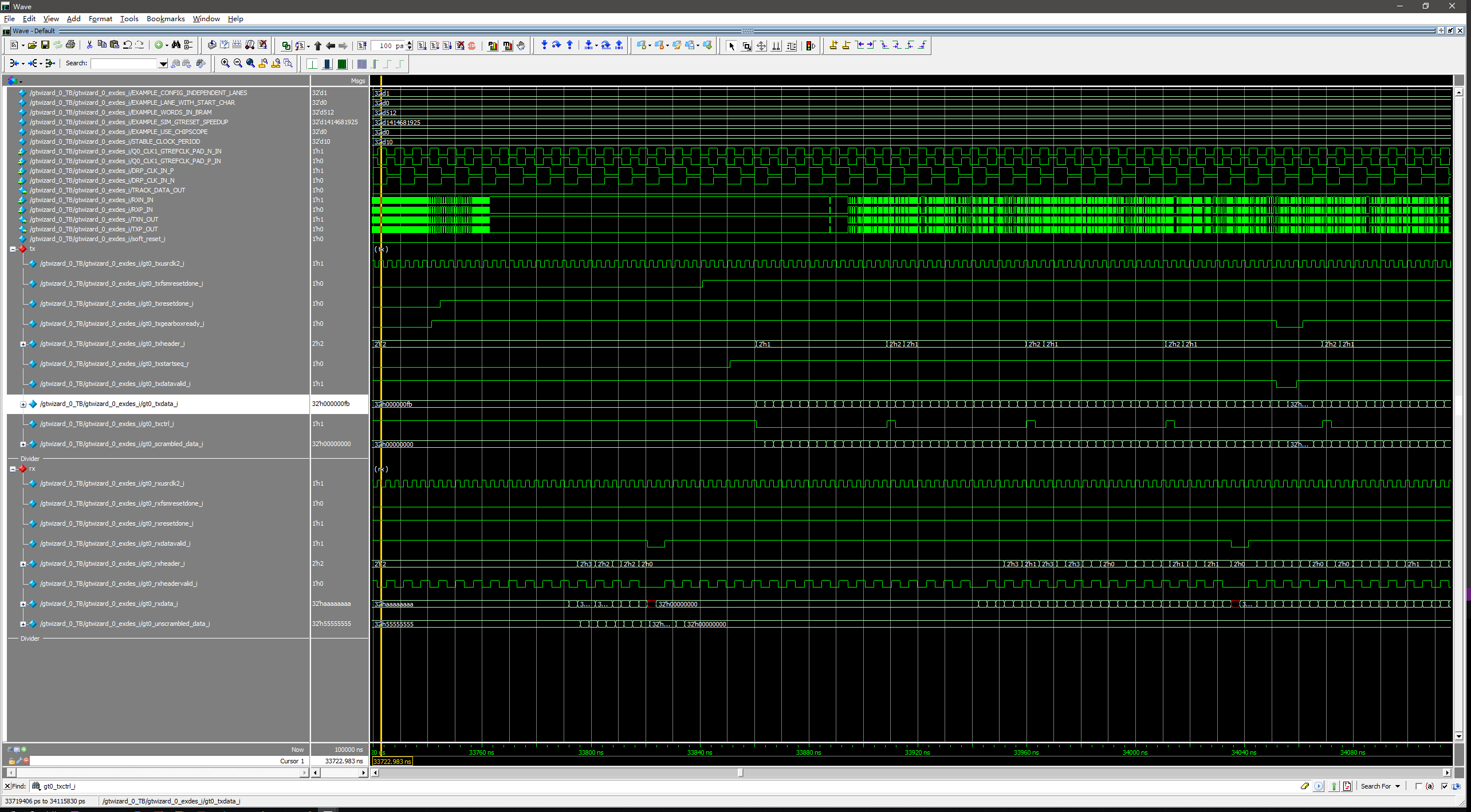This screenshot has width=1471, height=812.
Task: Collapse the tx signal group
Action: coord(13,249)
